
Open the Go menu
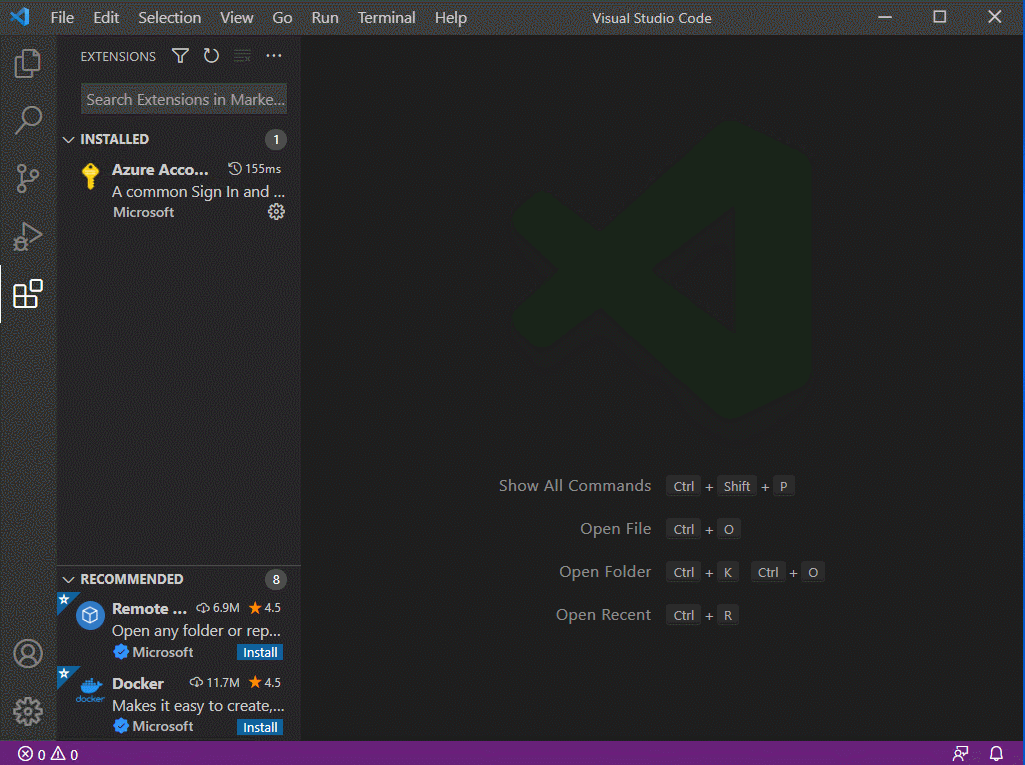pos(282,18)
